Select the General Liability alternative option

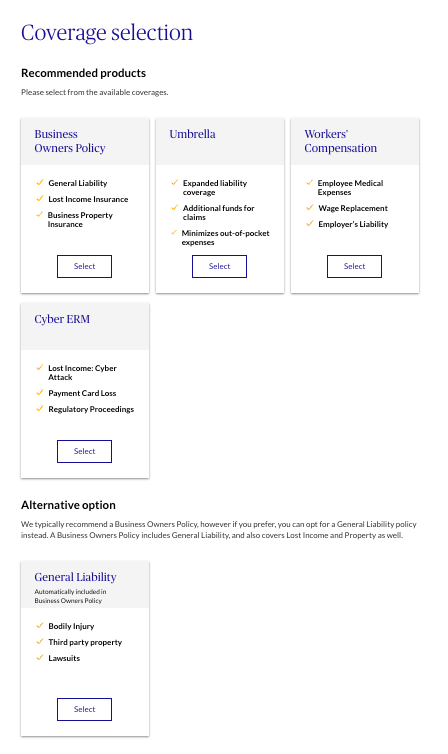(84, 709)
